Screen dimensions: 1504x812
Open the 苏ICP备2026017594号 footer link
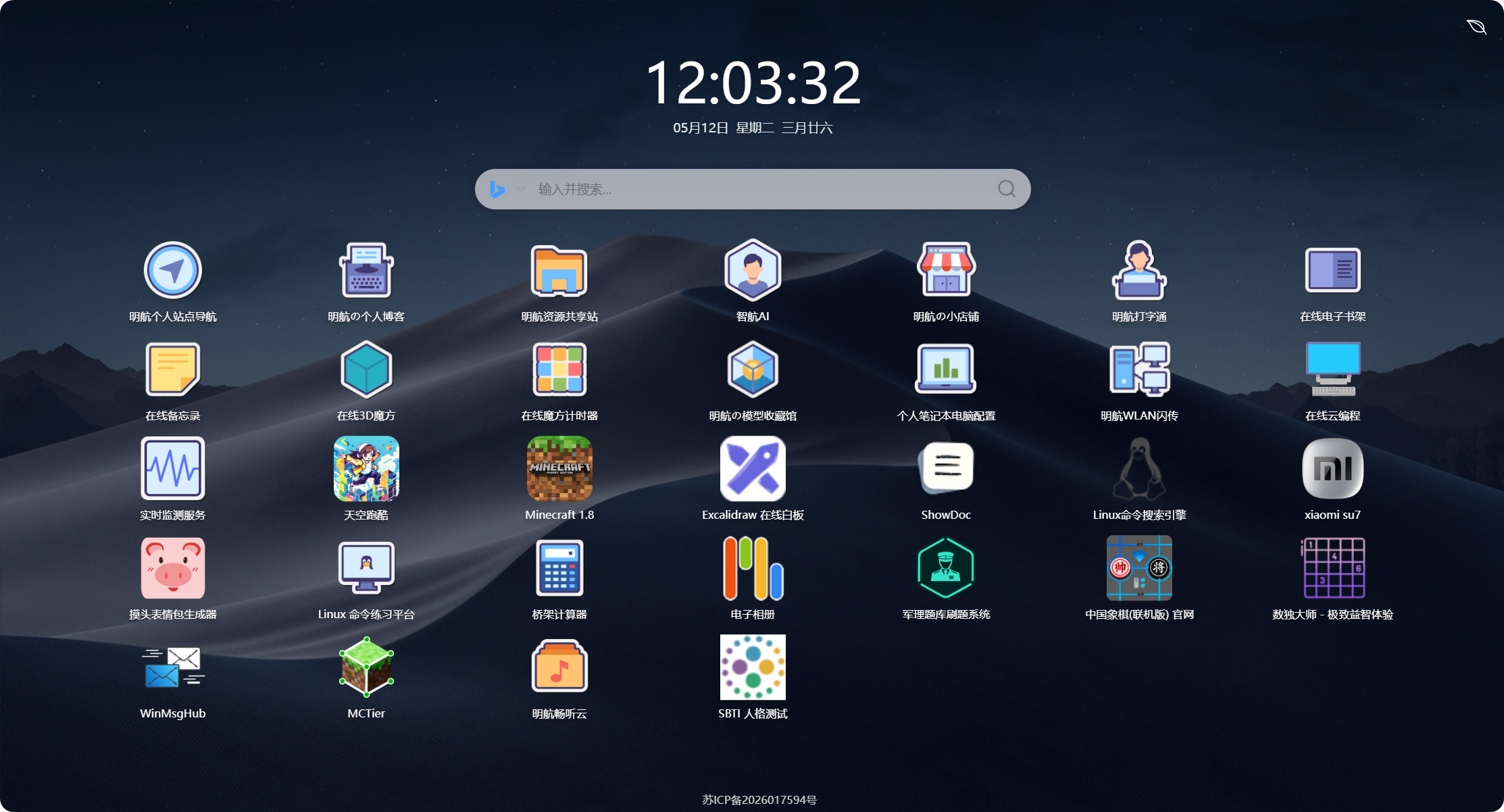pos(759,800)
